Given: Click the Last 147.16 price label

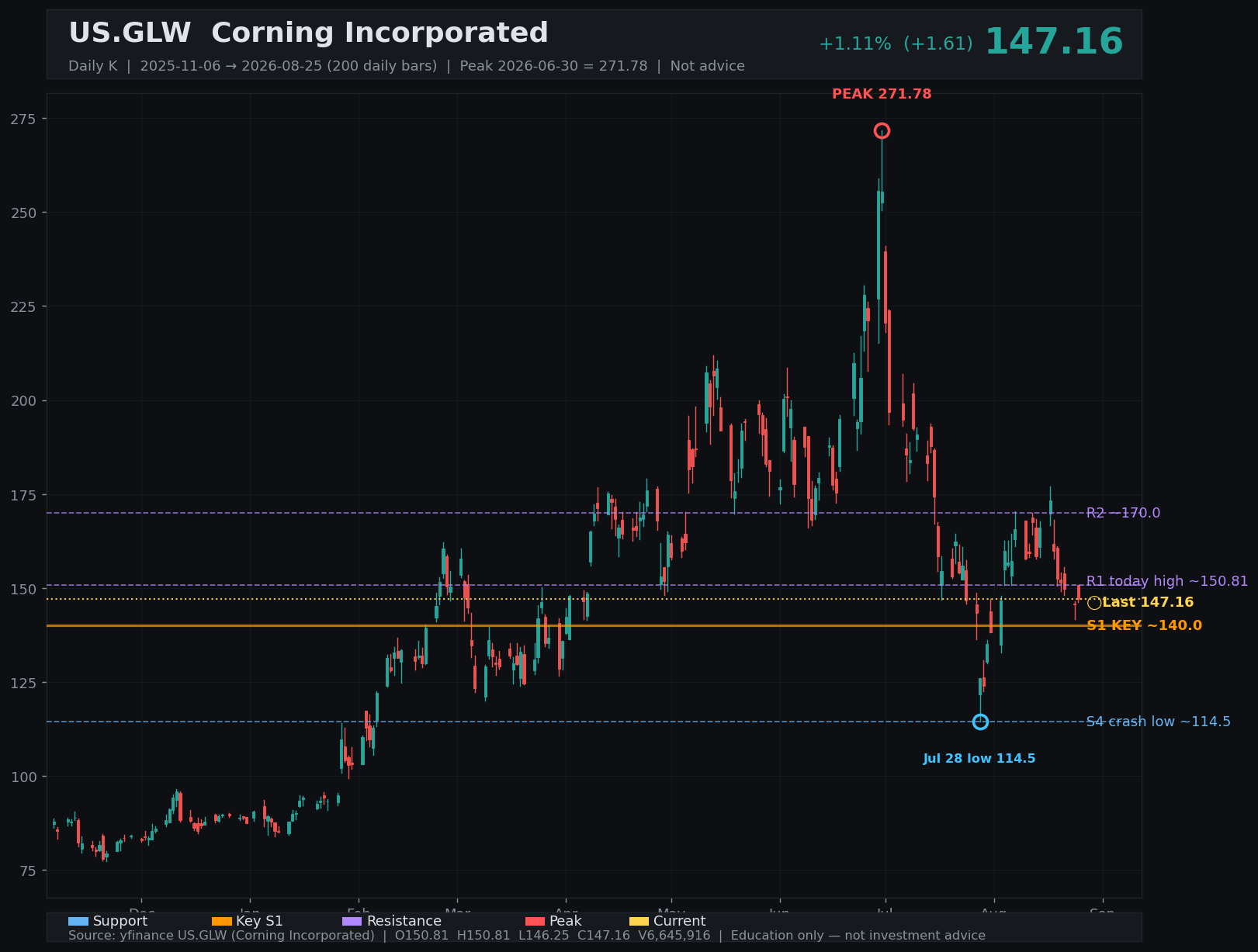Looking at the screenshot, I should [1148, 603].
